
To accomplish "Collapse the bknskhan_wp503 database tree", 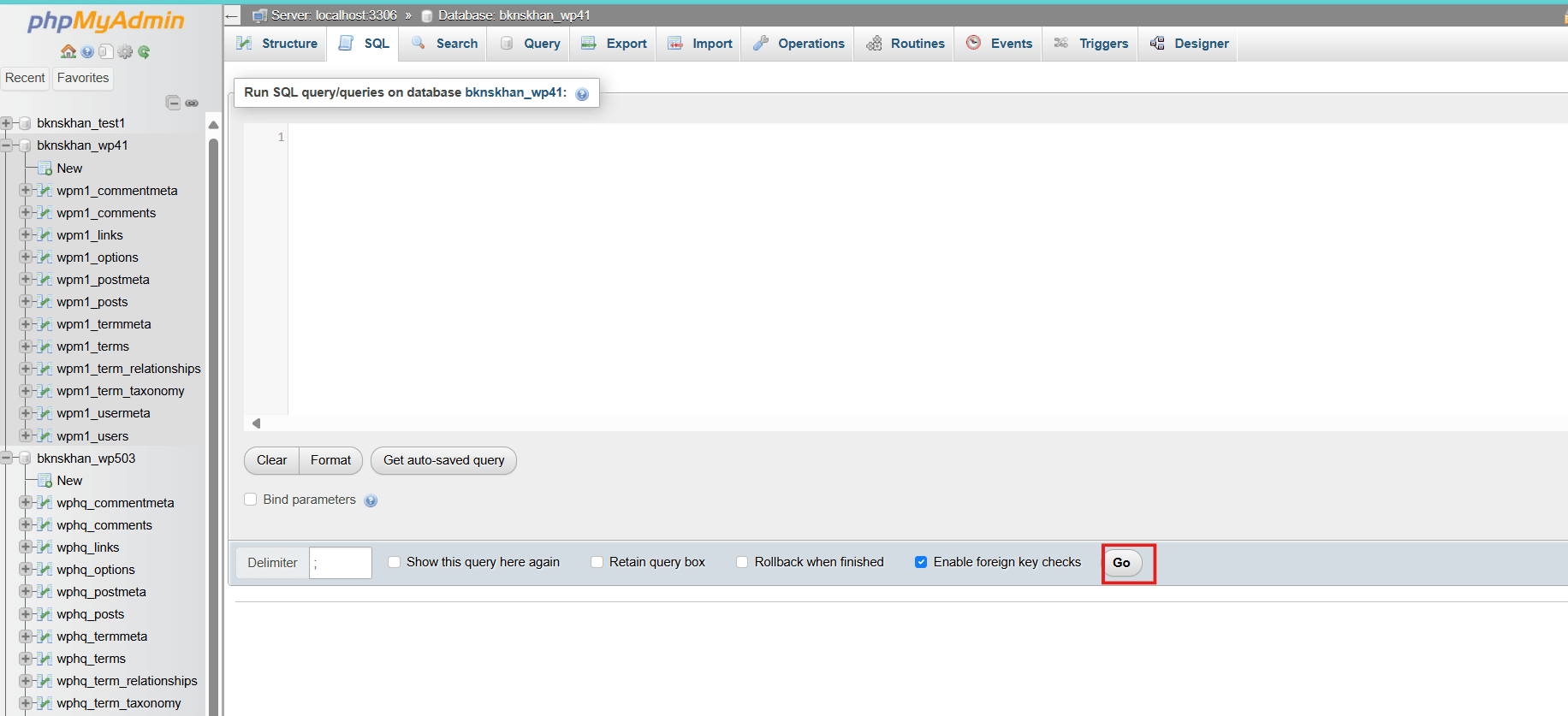I will [x=7, y=459].
